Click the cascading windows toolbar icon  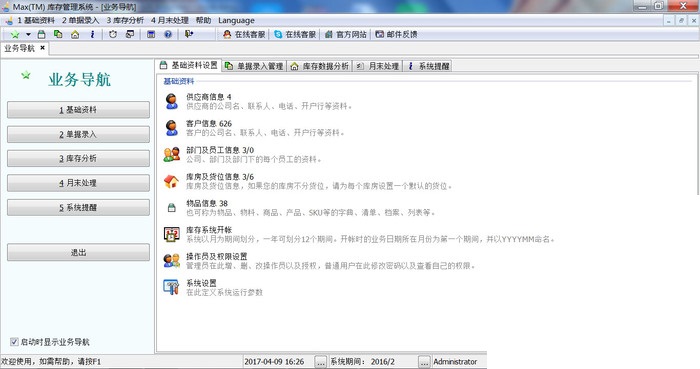130,34
